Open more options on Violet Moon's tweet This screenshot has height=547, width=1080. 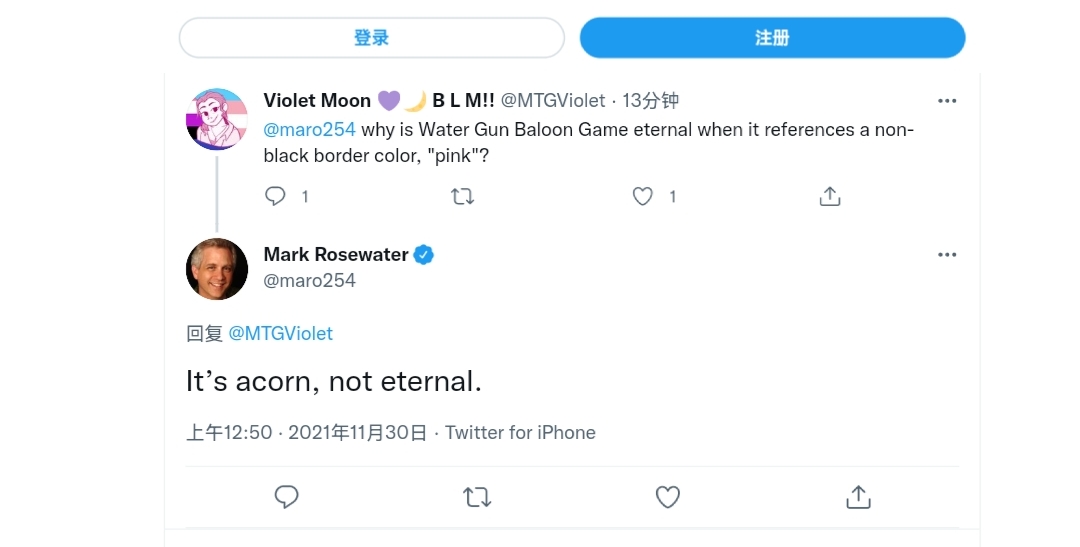click(946, 101)
